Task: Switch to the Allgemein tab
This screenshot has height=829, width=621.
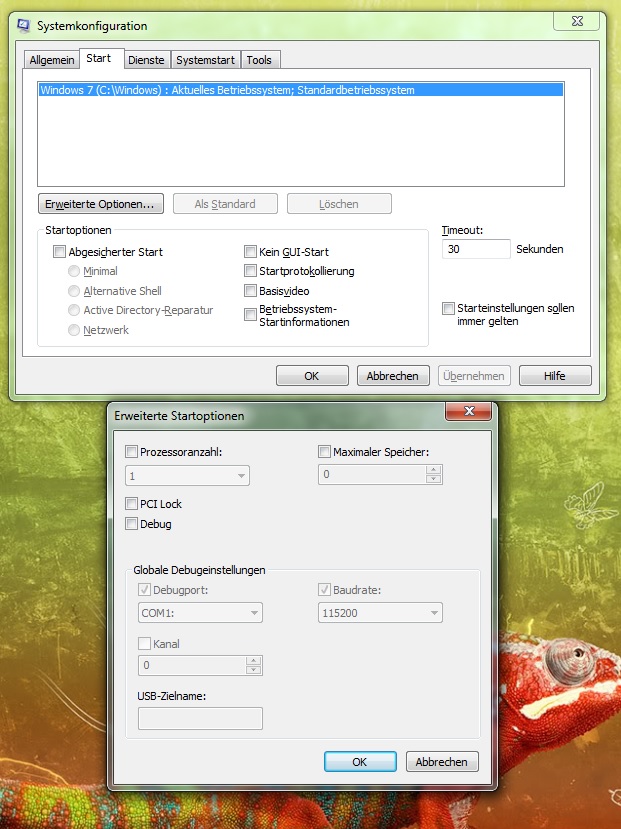Action: (x=52, y=60)
